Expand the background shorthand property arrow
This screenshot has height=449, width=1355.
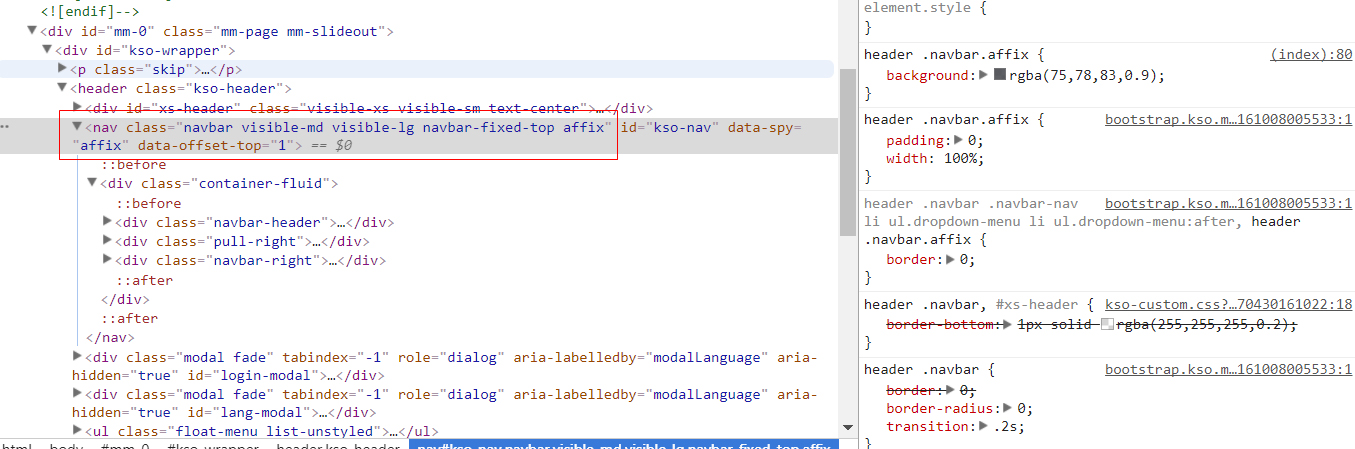[x=983, y=75]
